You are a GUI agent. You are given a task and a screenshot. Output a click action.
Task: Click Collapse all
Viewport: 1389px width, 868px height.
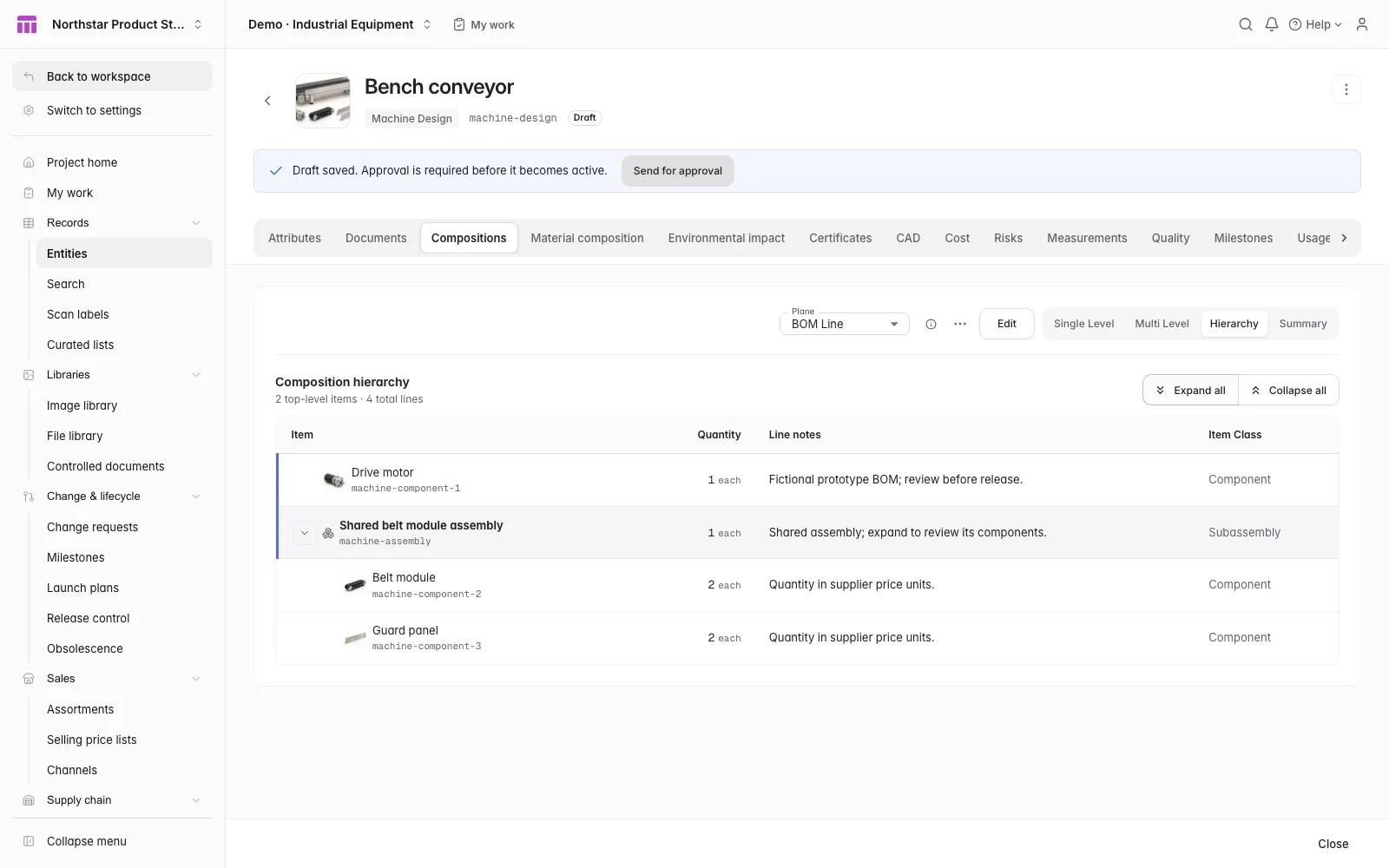[1289, 391]
